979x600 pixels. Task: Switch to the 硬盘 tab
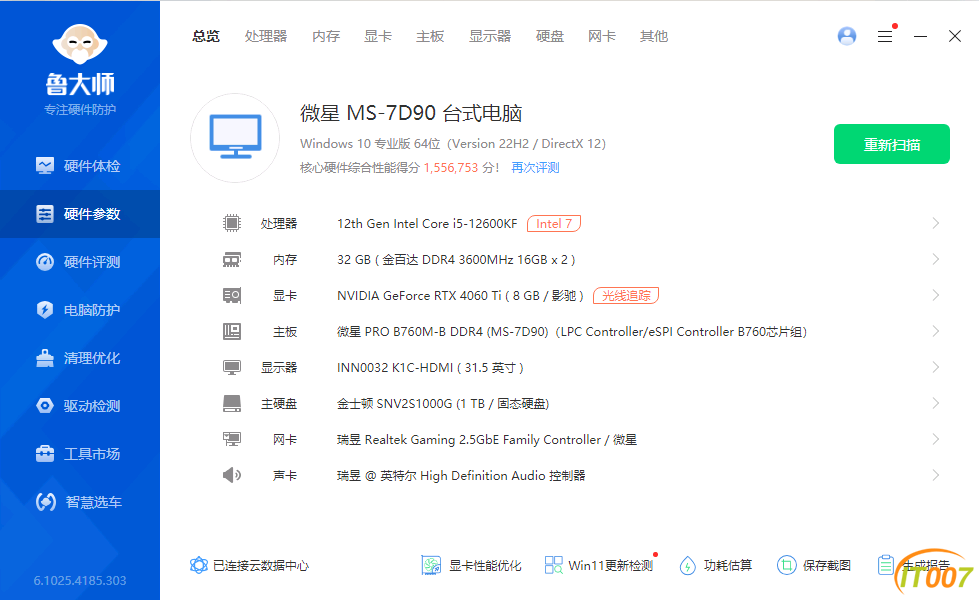550,36
